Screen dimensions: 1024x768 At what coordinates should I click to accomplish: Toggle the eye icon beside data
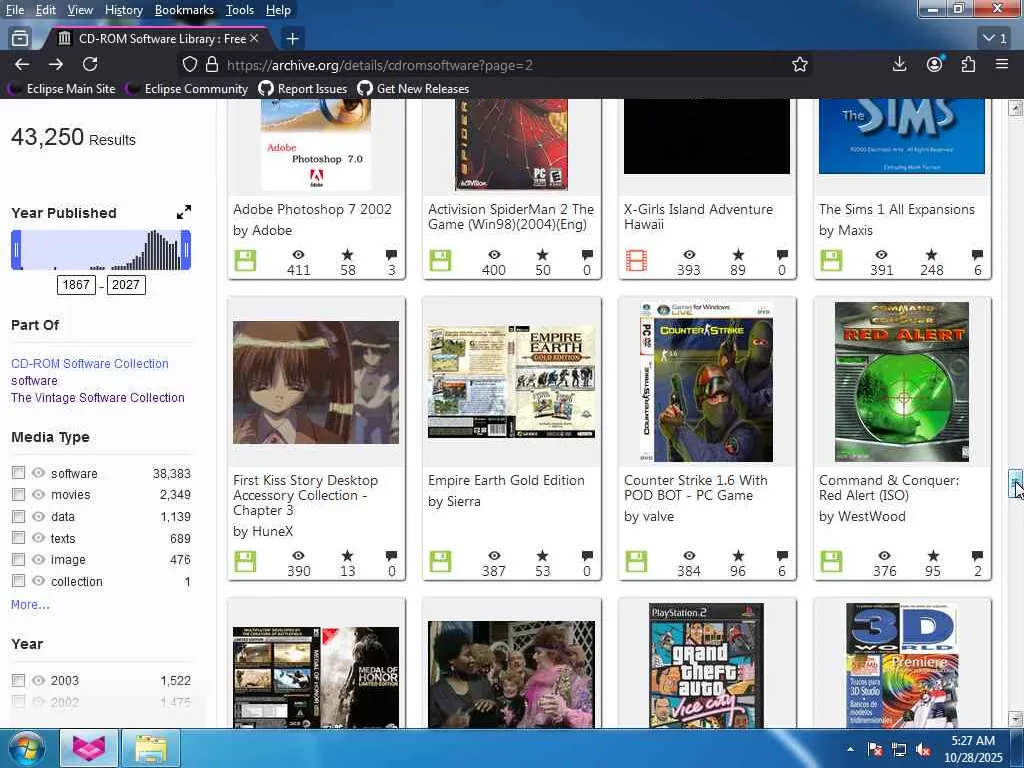click(x=39, y=517)
